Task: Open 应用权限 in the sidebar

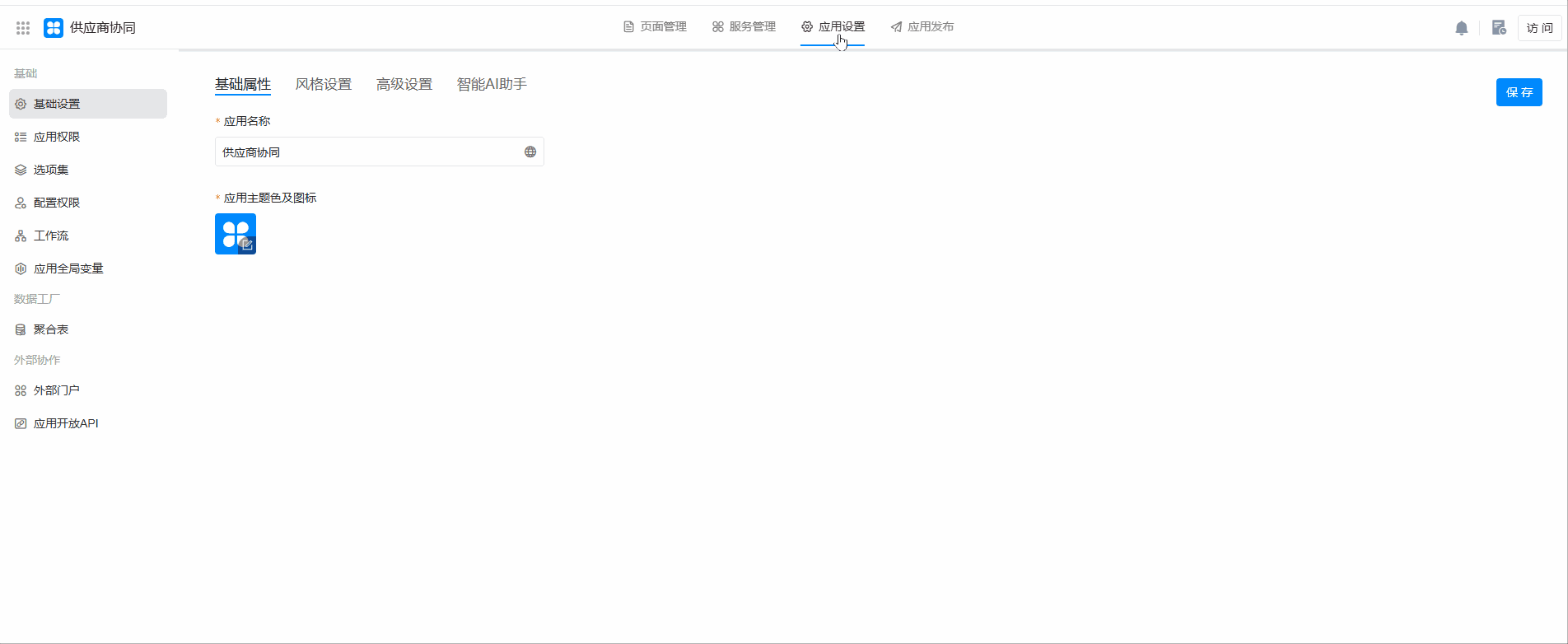Action: [x=57, y=137]
